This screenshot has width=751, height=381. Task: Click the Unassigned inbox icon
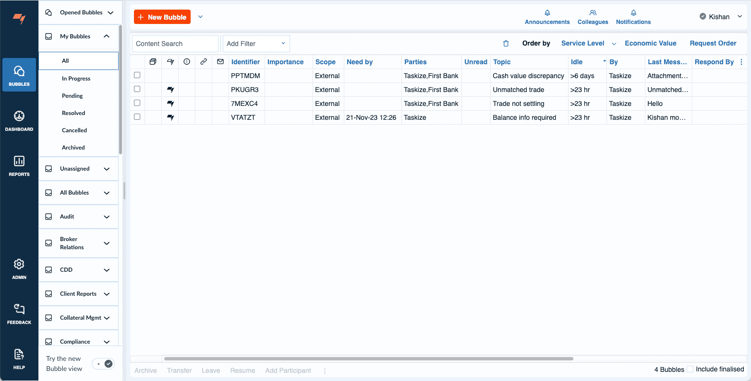[x=48, y=169]
